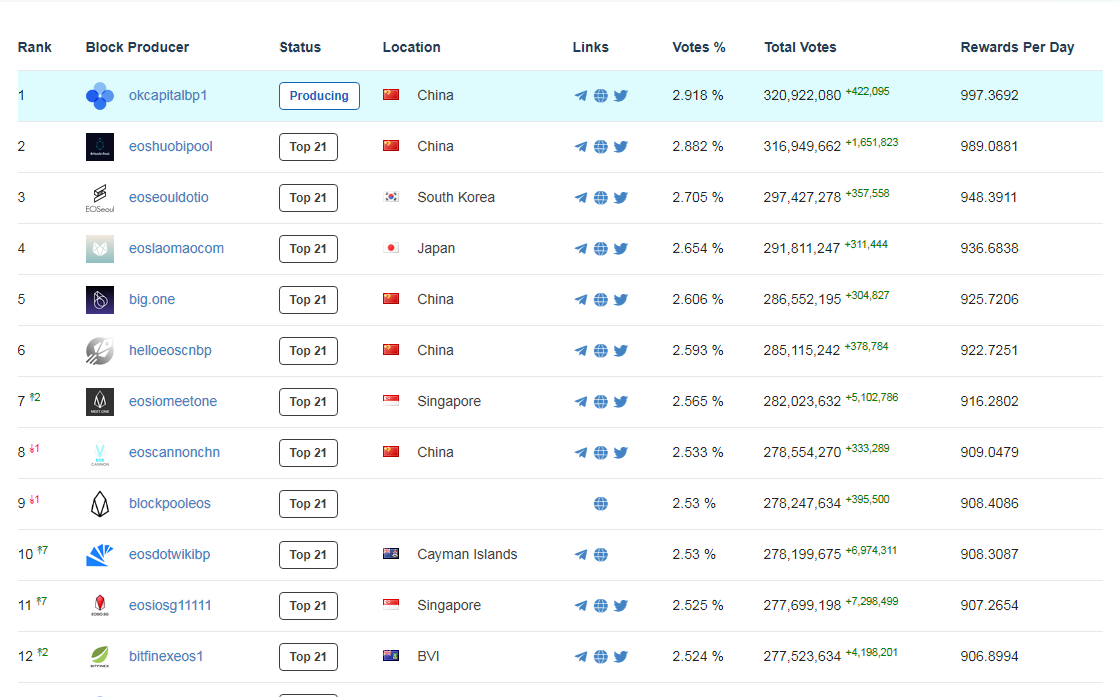The width and height of the screenshot is (1119, 697).
Task: Open helloeoscnbp Telegram icon
Action: (x=581, y=351)
